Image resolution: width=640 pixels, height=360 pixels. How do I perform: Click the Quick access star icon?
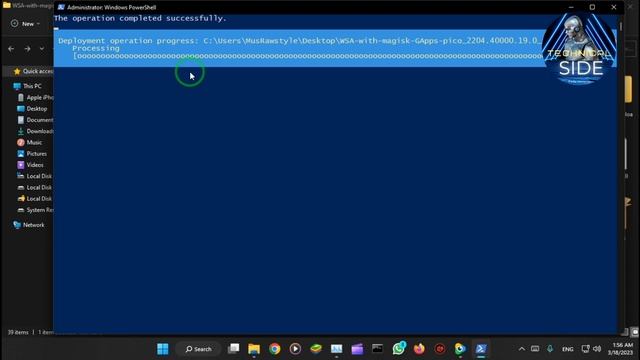(x=17, y=71)
